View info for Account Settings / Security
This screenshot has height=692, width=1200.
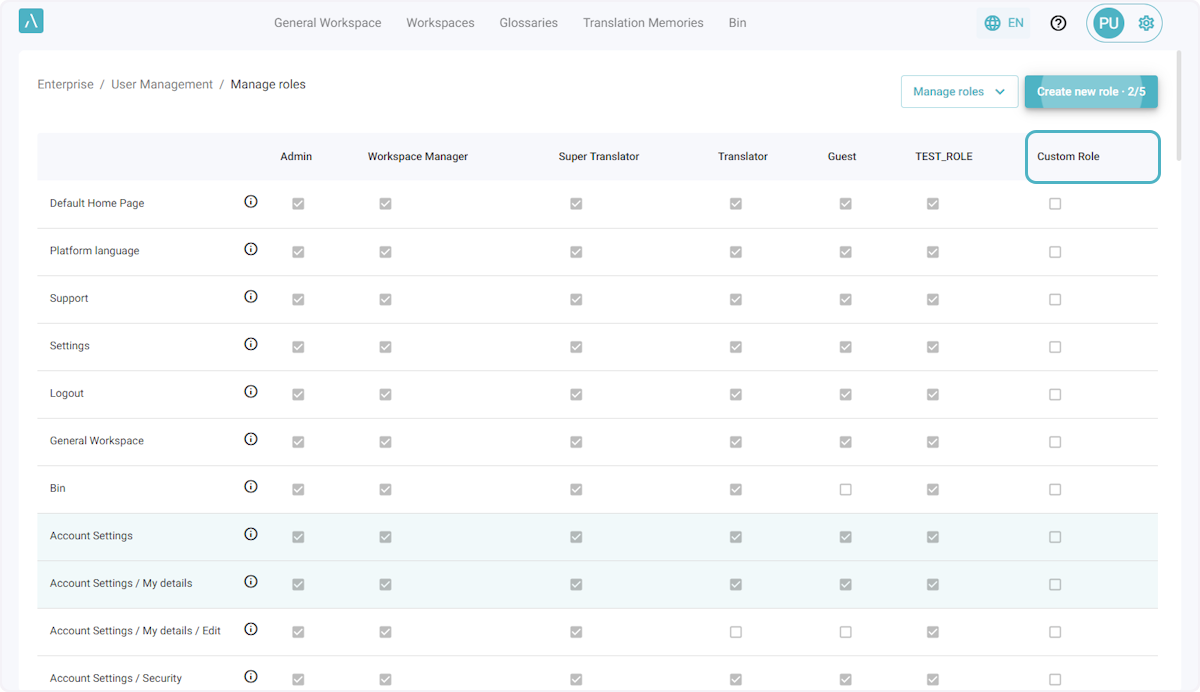pyautogui.click(x=251, y=677)
